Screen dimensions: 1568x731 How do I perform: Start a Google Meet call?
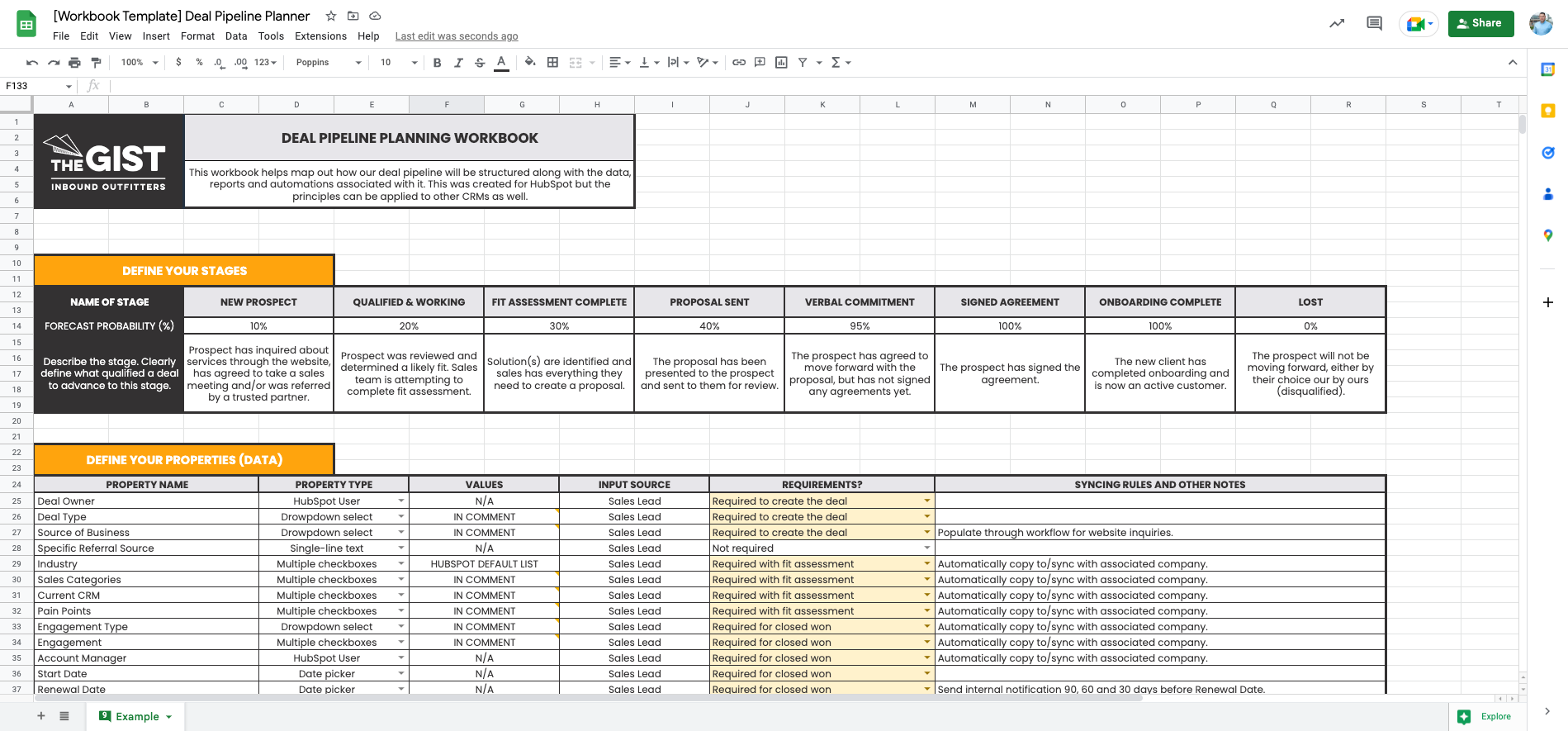coord(1419,24)
